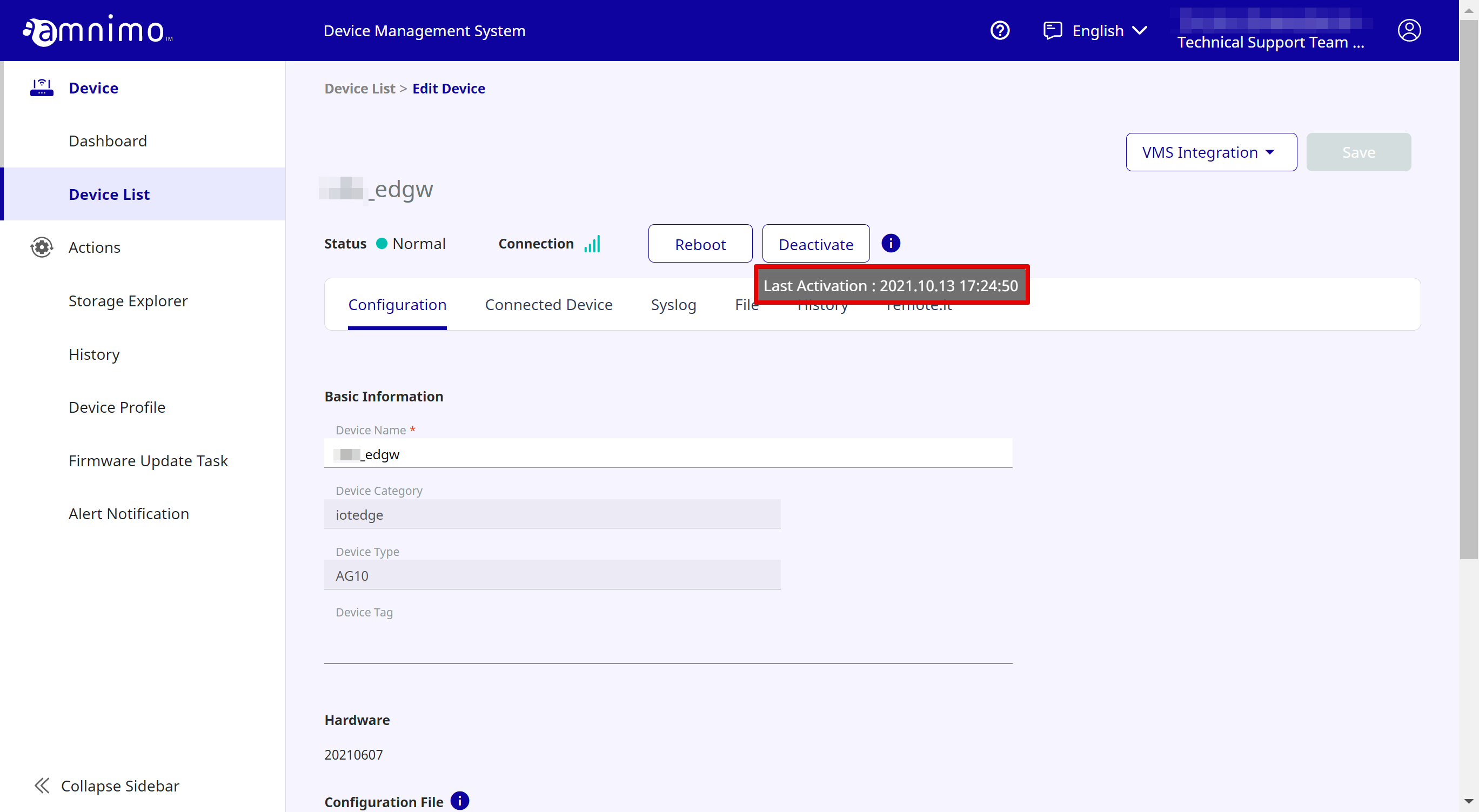1479x812 pixels.
Task: Go back to Device List breadcrumb
Action: click(359, 89)
